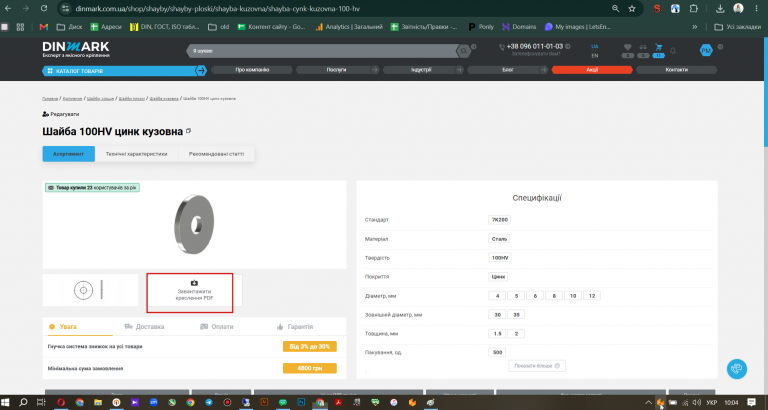This screenshot has height=410, width=768.
Task: Open the notifications bell icon in header
Action: click(673, 50)
